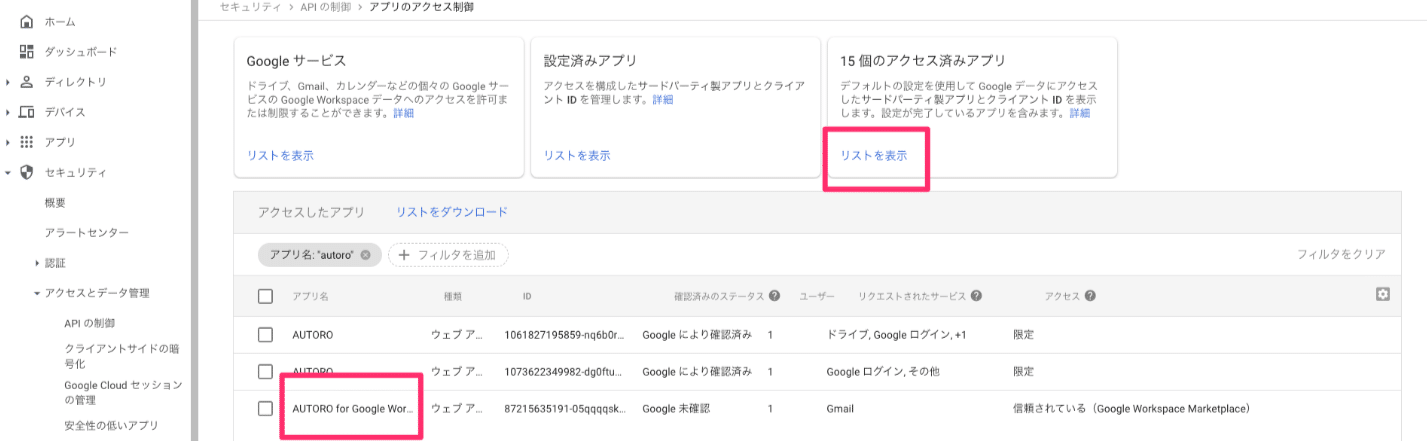
Task: Check the first AUTORO row checkbox
Action: tap(265, 334)
